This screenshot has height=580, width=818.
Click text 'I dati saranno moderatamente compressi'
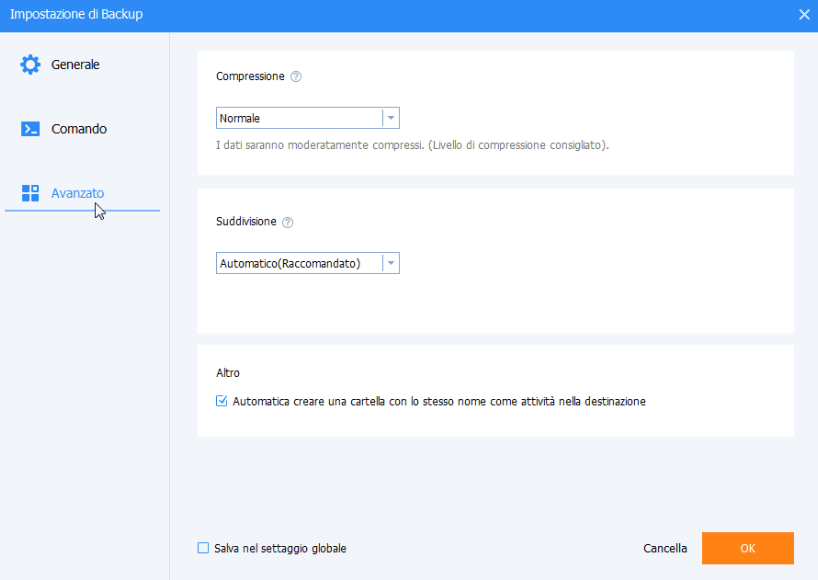point(320,145)
